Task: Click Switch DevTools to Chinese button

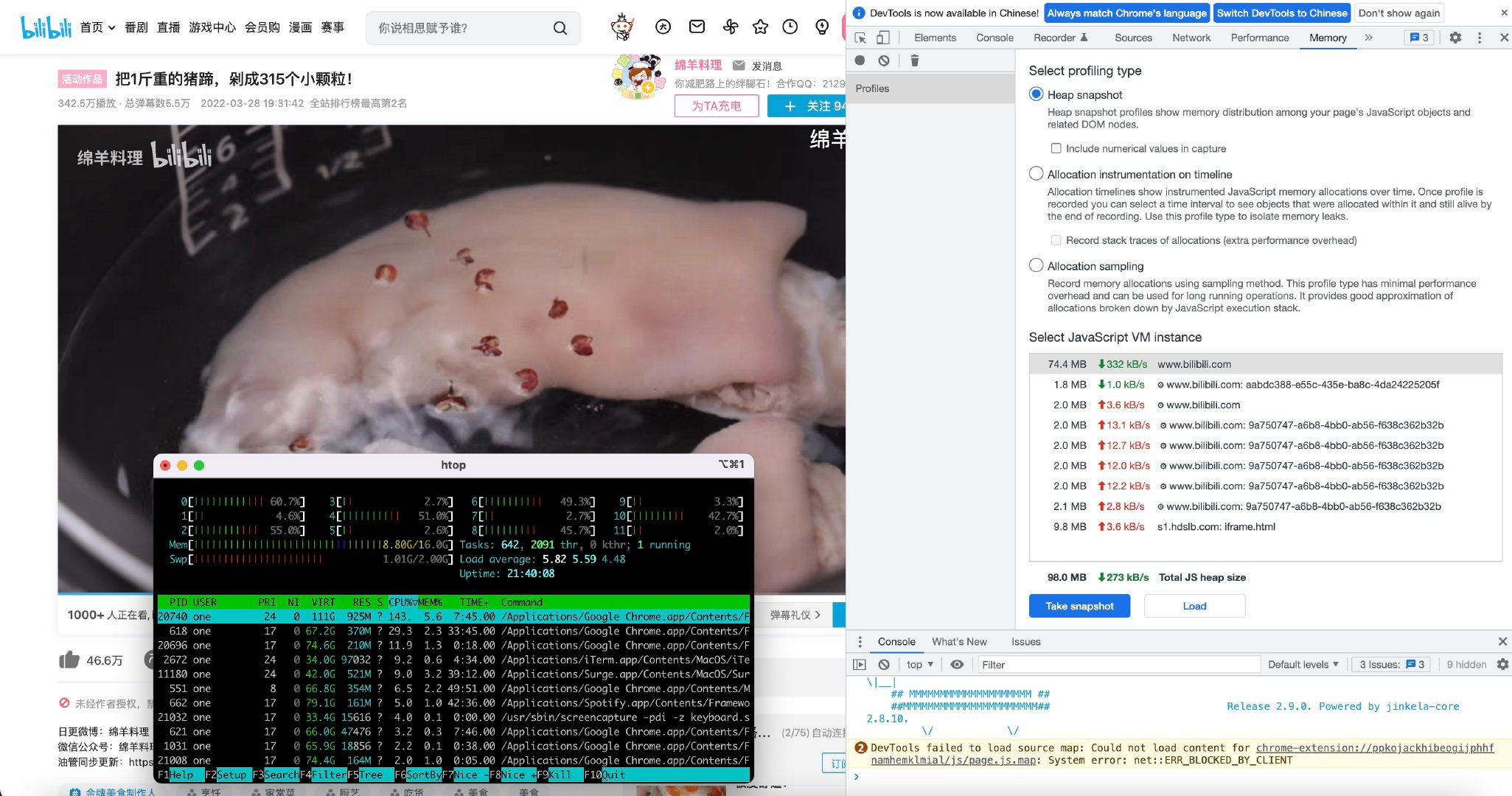Action: tap(1281, 13)
